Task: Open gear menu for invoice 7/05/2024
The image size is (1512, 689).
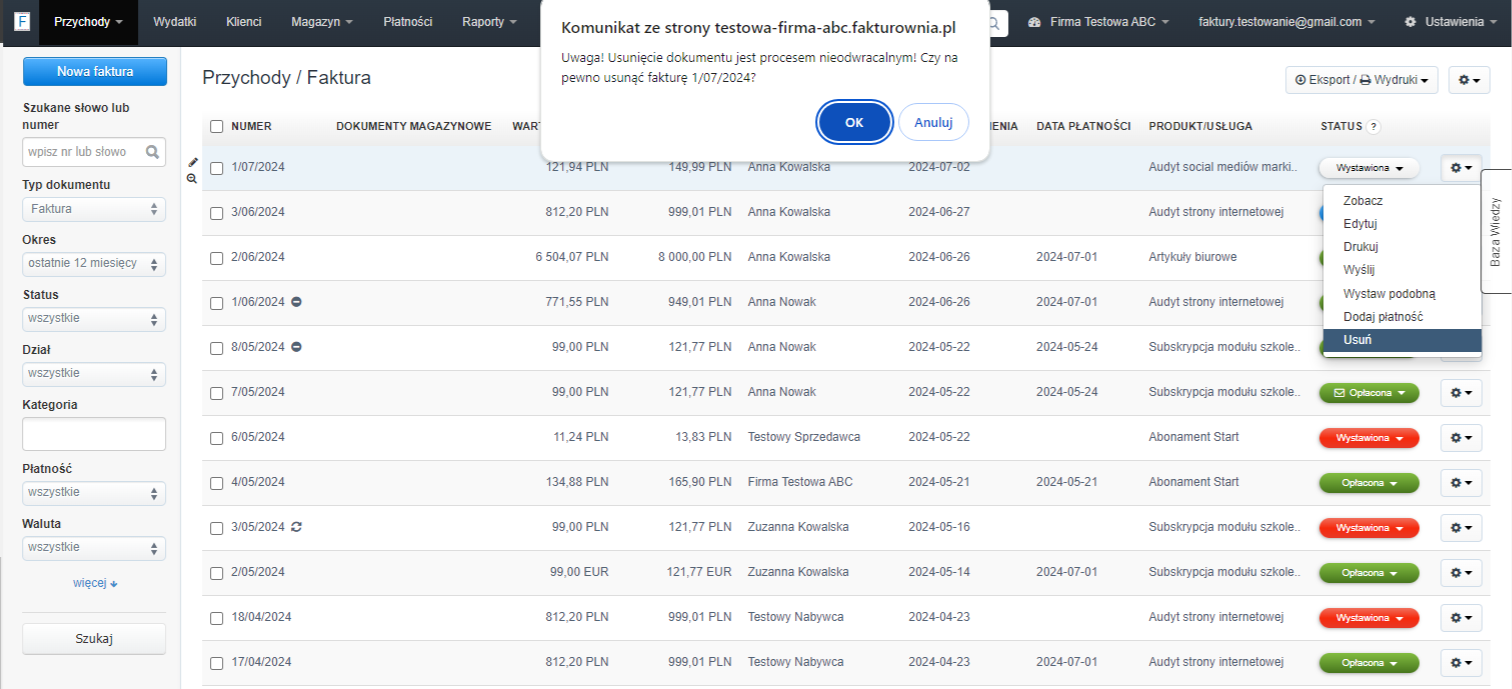Action: coord(1461,393)
